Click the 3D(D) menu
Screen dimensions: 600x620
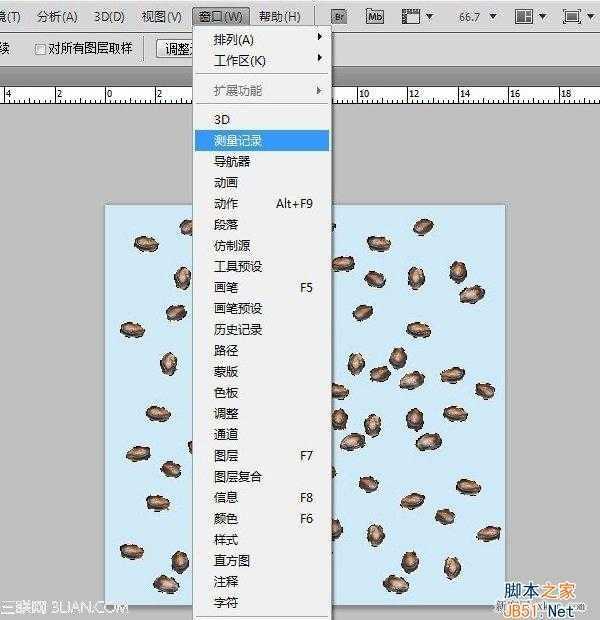[x=109, y=16]
